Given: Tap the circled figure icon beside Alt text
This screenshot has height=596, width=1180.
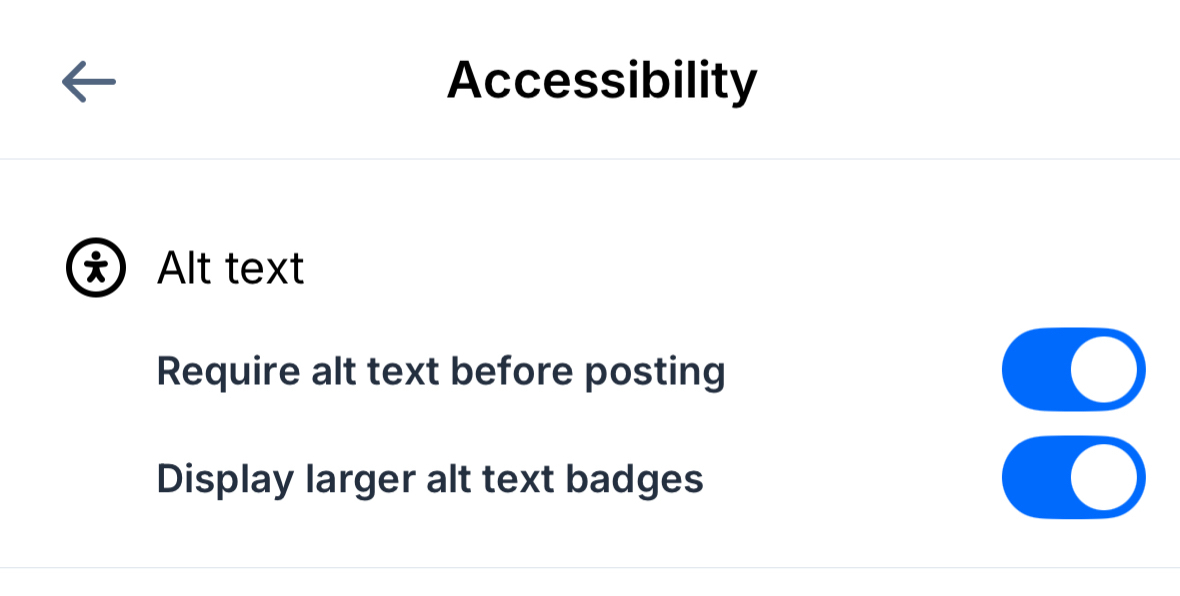Looking at the screenshot, I should tap(96, 268).
